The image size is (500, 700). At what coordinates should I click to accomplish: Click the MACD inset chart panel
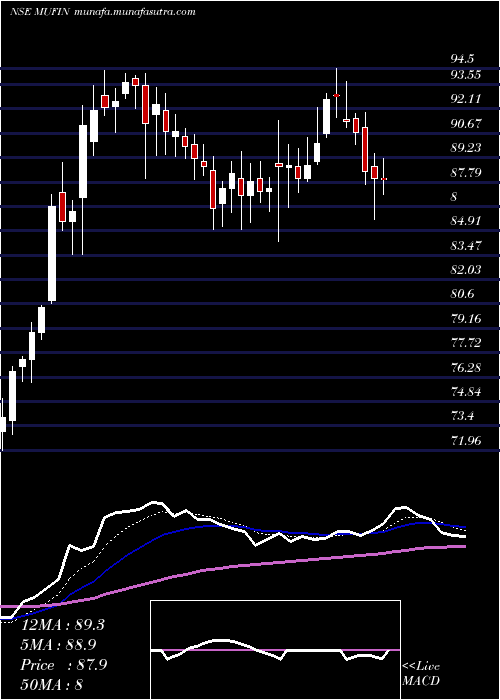pyautogui.click(x=275, y=650)
